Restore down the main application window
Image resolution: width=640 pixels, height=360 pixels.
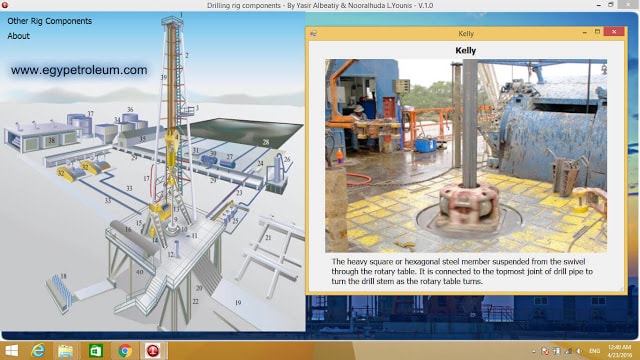coord(611,5)
